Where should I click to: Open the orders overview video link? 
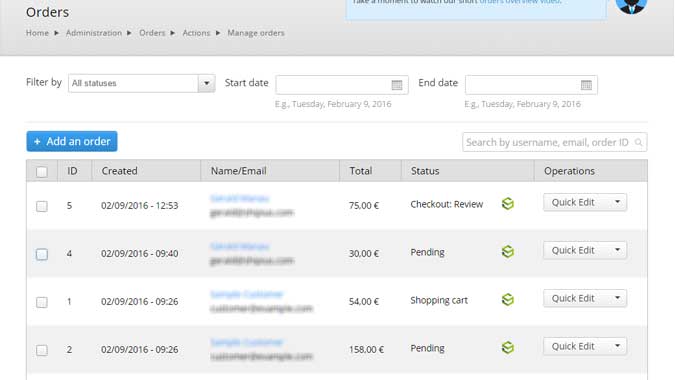tap(520, 2)
